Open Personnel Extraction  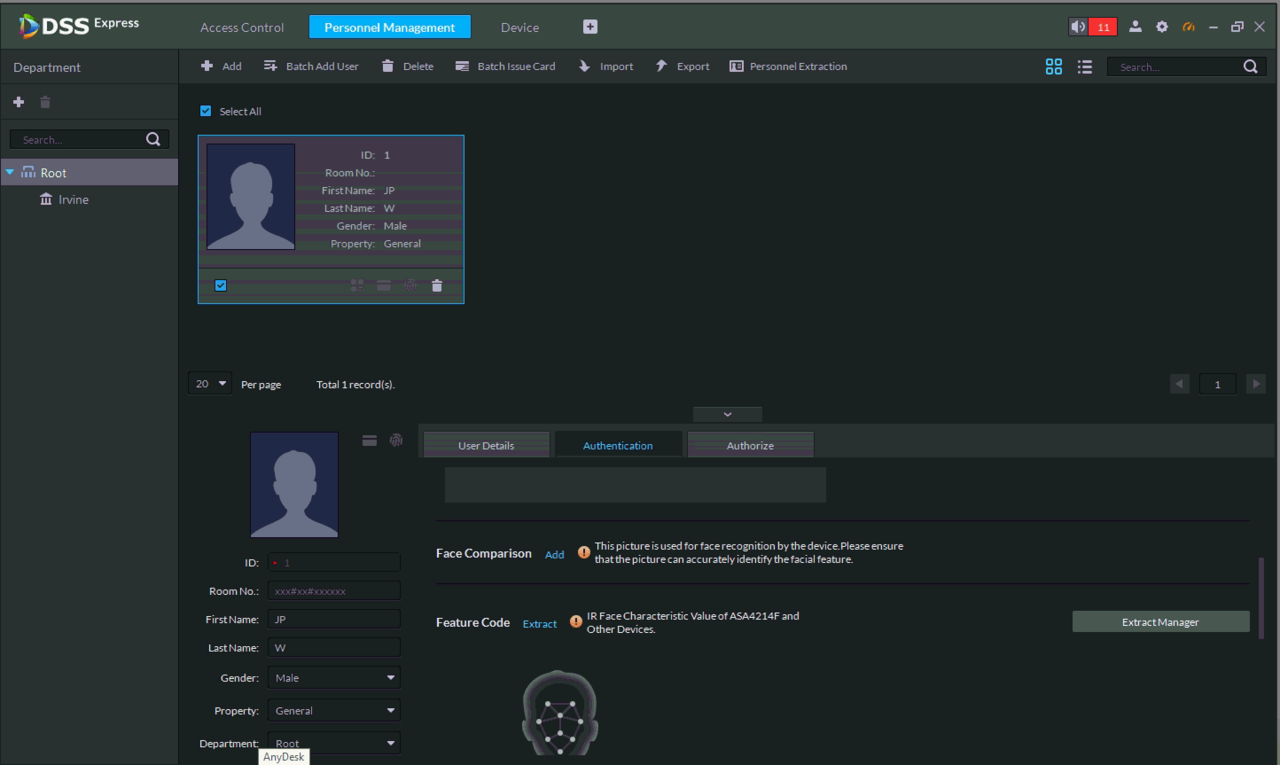pos(788,66)
